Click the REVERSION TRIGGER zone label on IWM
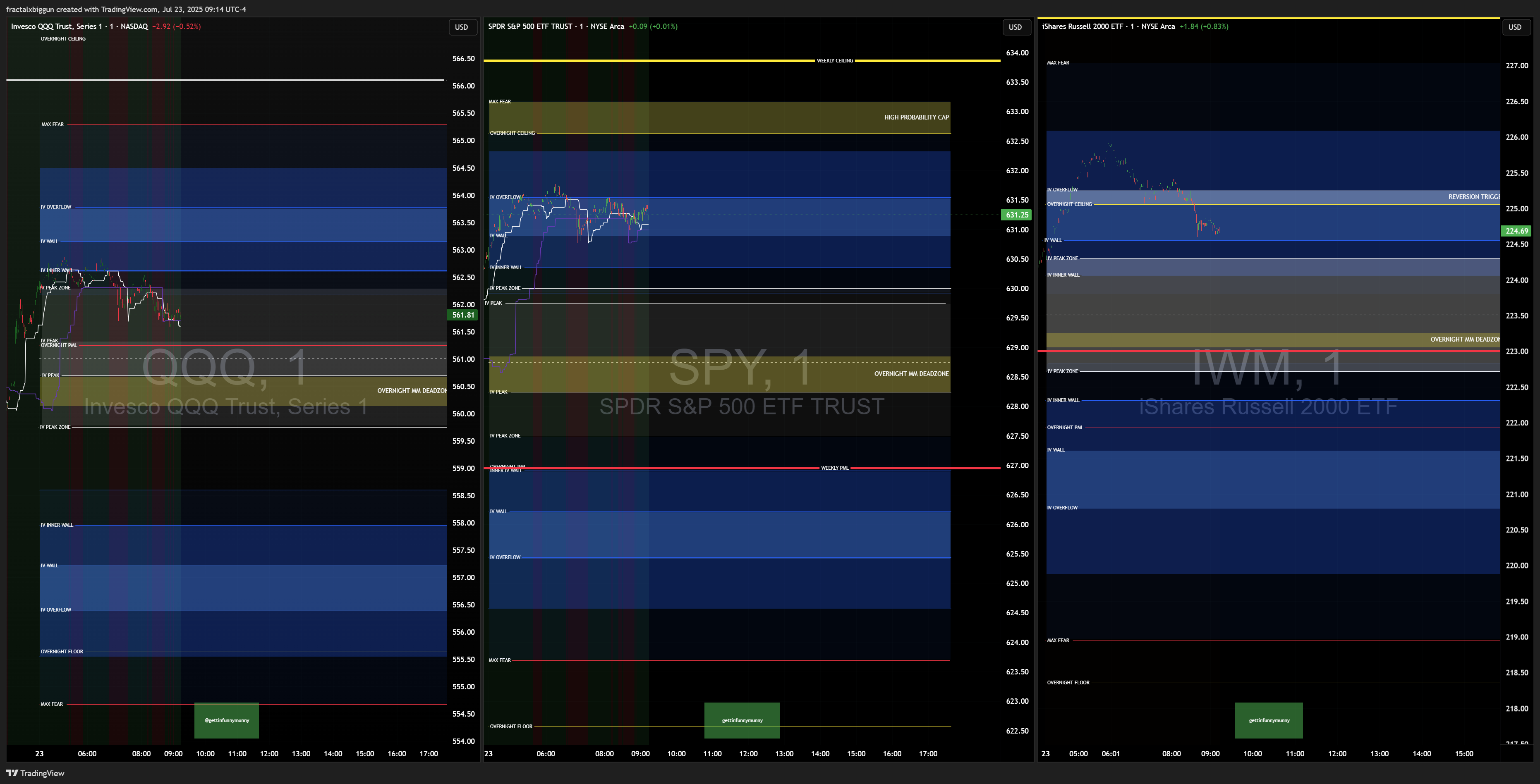Screen dimensions: 1540x784 1473,196
